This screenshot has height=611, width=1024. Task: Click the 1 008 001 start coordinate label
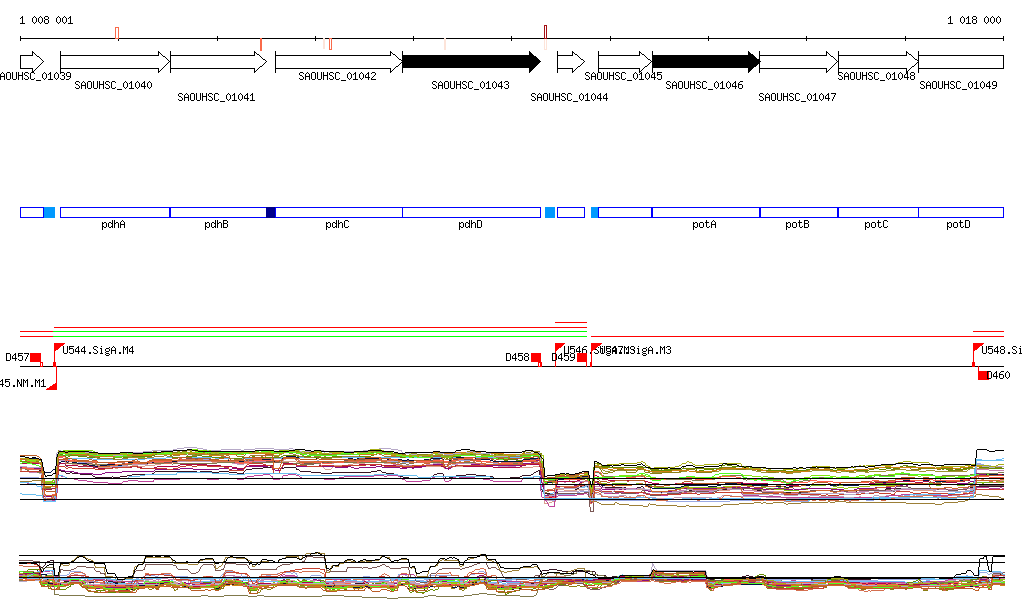pos(46,20)
